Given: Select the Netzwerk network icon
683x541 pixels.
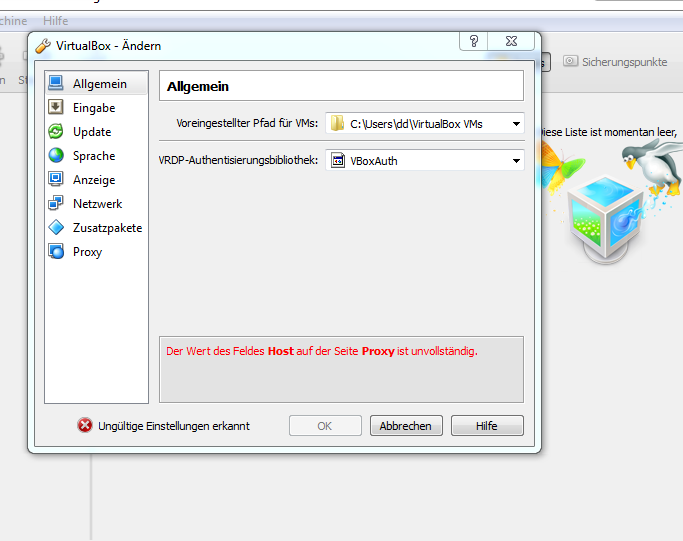Looking at the screenshot, I should pyautogui.click(x=56, y=203).
